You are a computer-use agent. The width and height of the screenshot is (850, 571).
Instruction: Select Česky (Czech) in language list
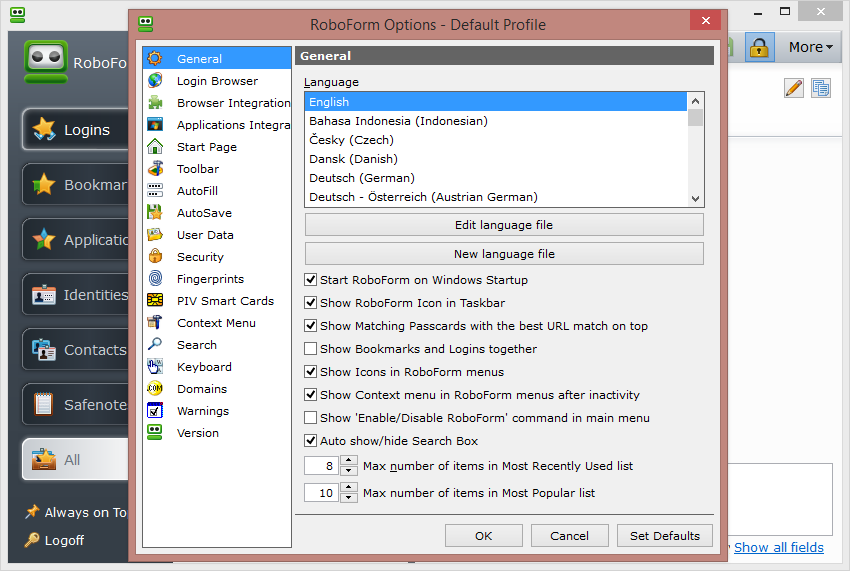coord(495,140)
